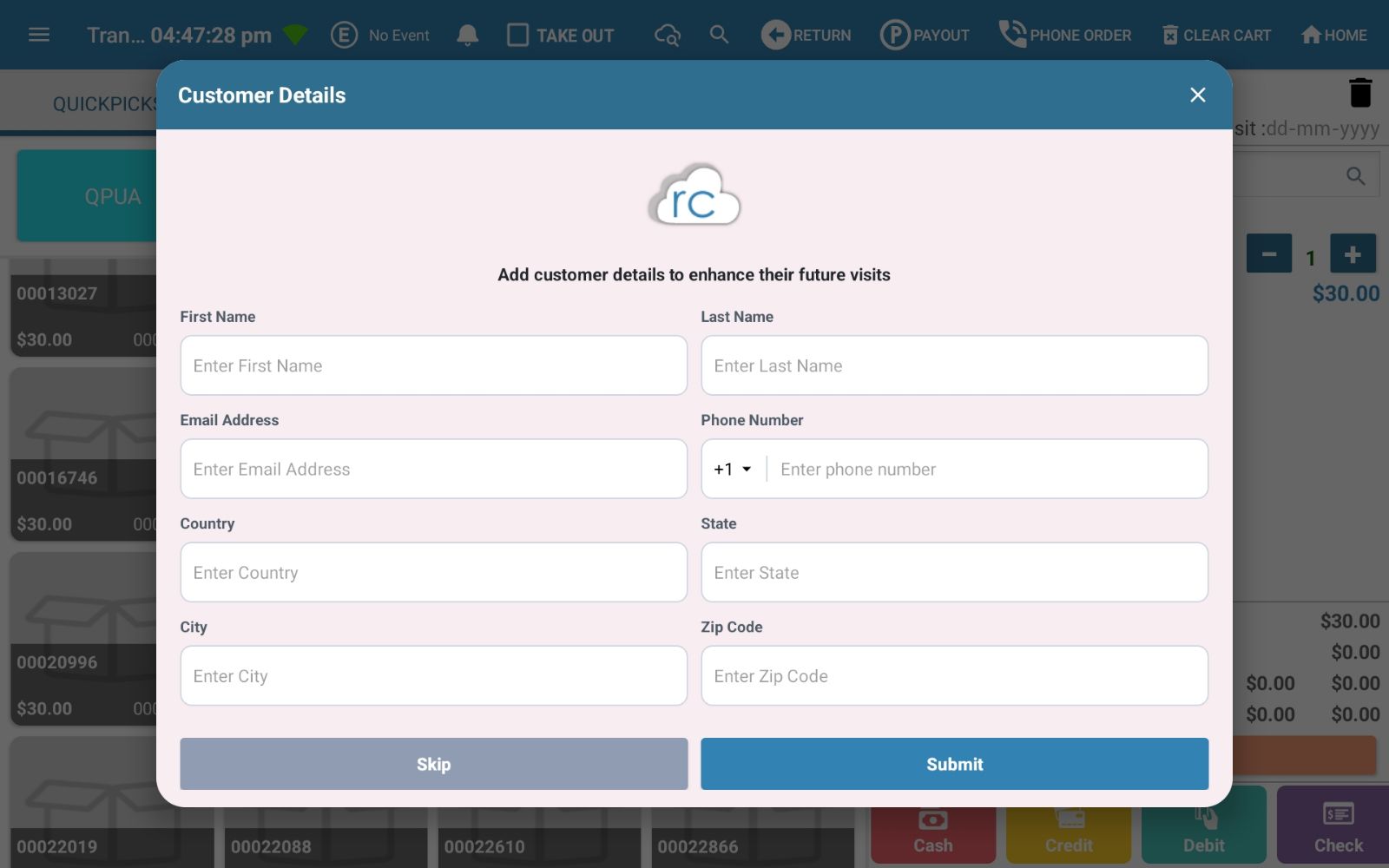This screenshot has width=1389, height=868.
Task: Click the trash icon in cart panel
Action: point(1360,92)
